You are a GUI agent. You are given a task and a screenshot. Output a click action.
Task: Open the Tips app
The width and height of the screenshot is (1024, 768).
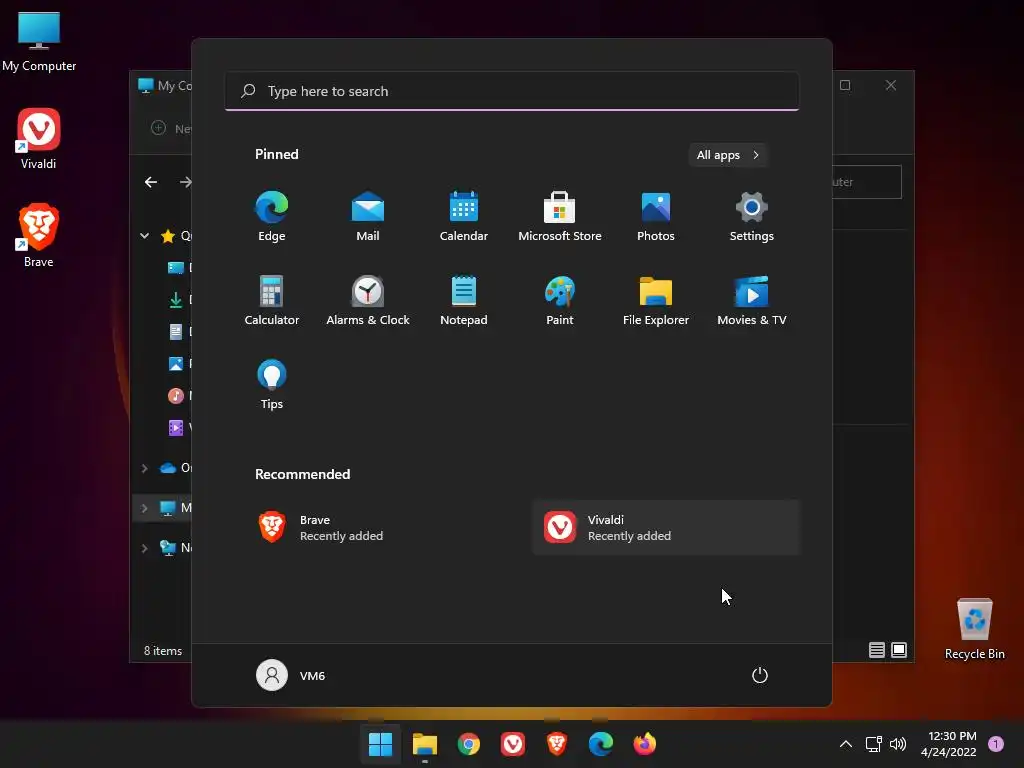tap(272, 384)
